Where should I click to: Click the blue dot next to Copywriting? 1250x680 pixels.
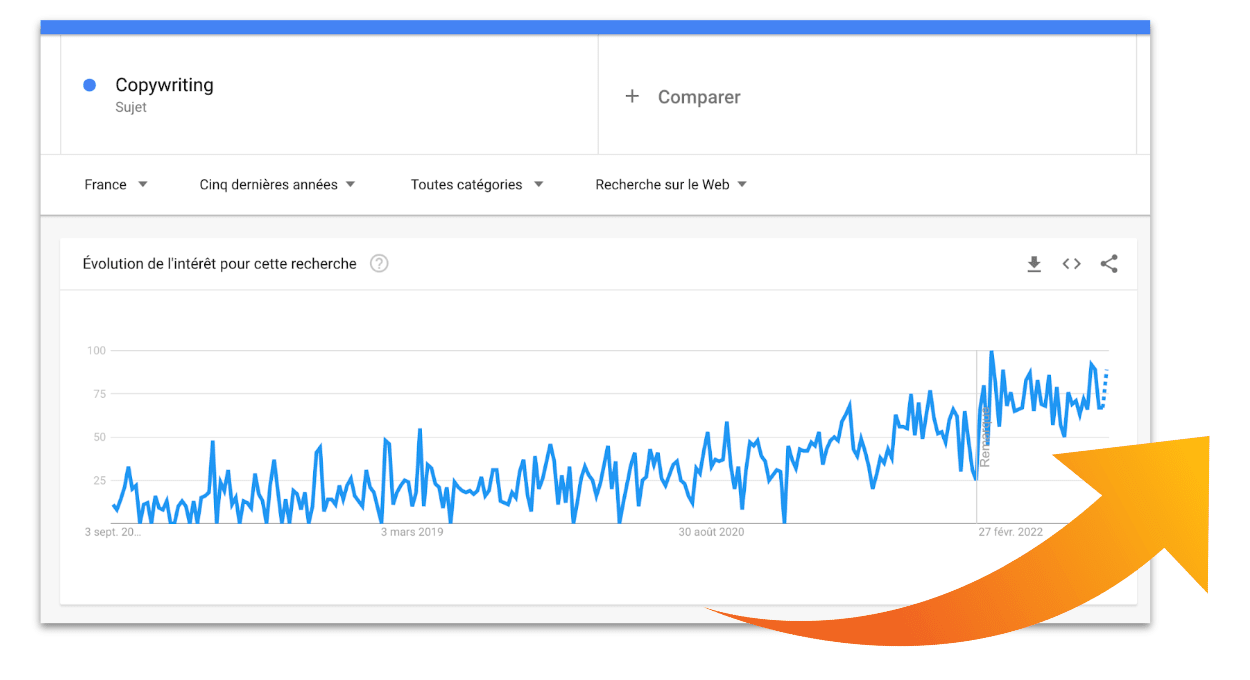point(90,86)
